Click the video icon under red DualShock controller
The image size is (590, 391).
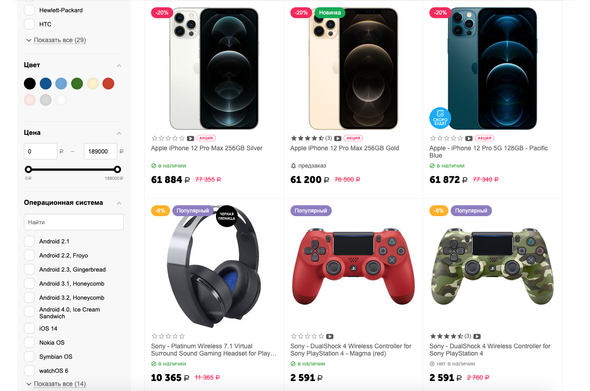coord(330,336)
